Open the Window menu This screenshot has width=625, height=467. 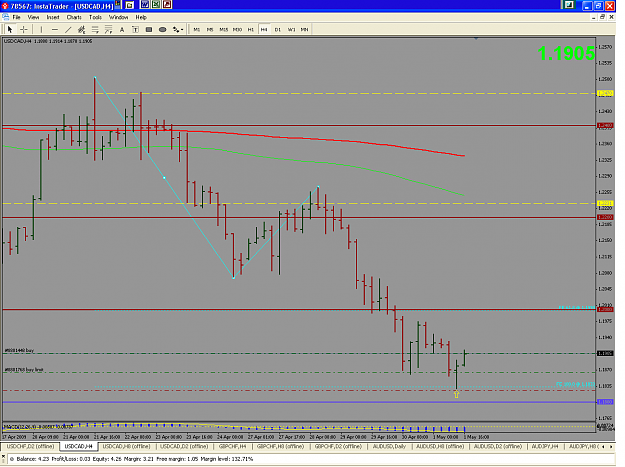[118, 17]
